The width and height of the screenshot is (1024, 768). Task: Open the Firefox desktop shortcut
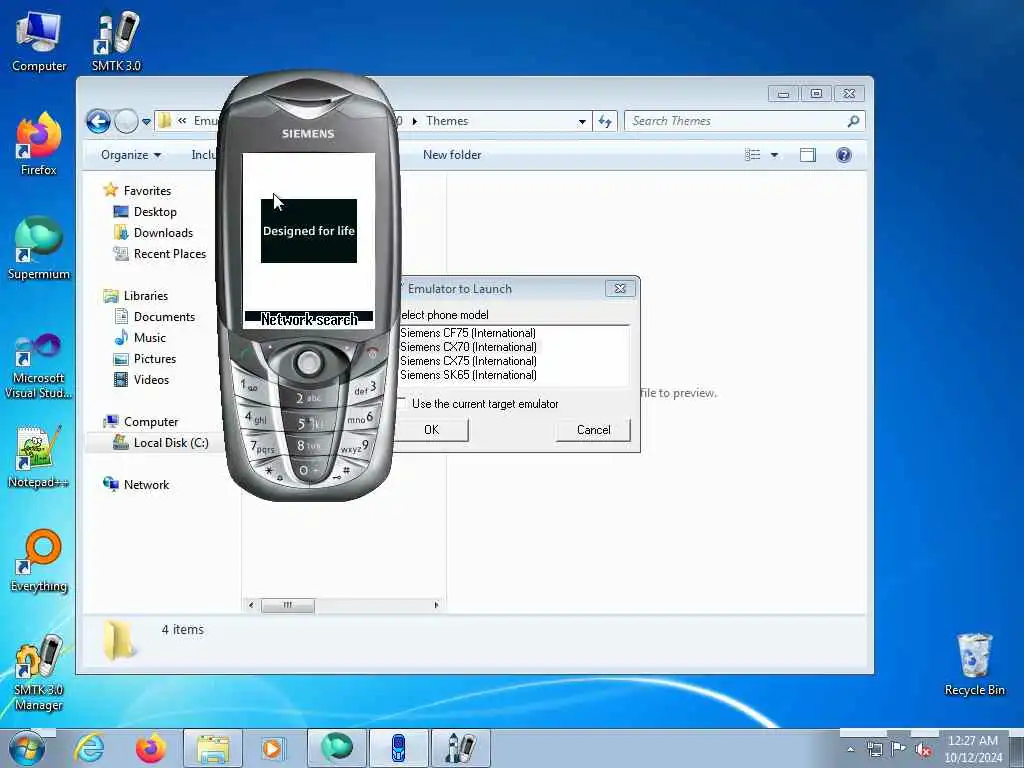(39, 144)
